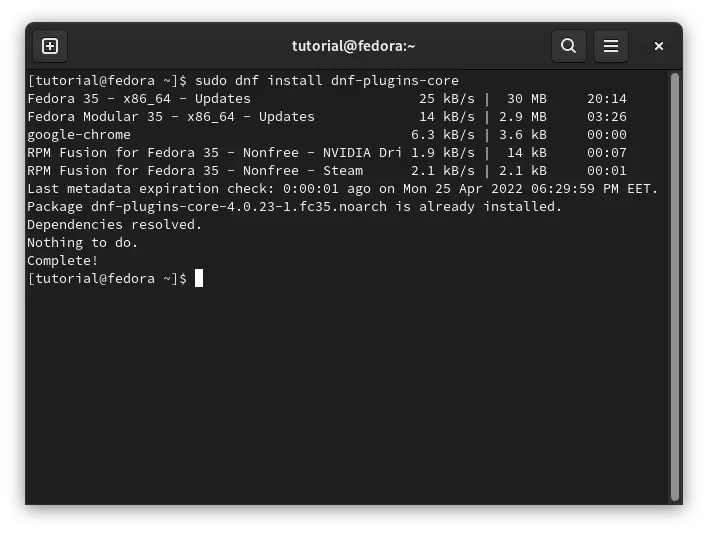The width and height of the screenshot is (708, 533).
Task: Click the 'is already installed.' package line
Action: click(294, 207)
